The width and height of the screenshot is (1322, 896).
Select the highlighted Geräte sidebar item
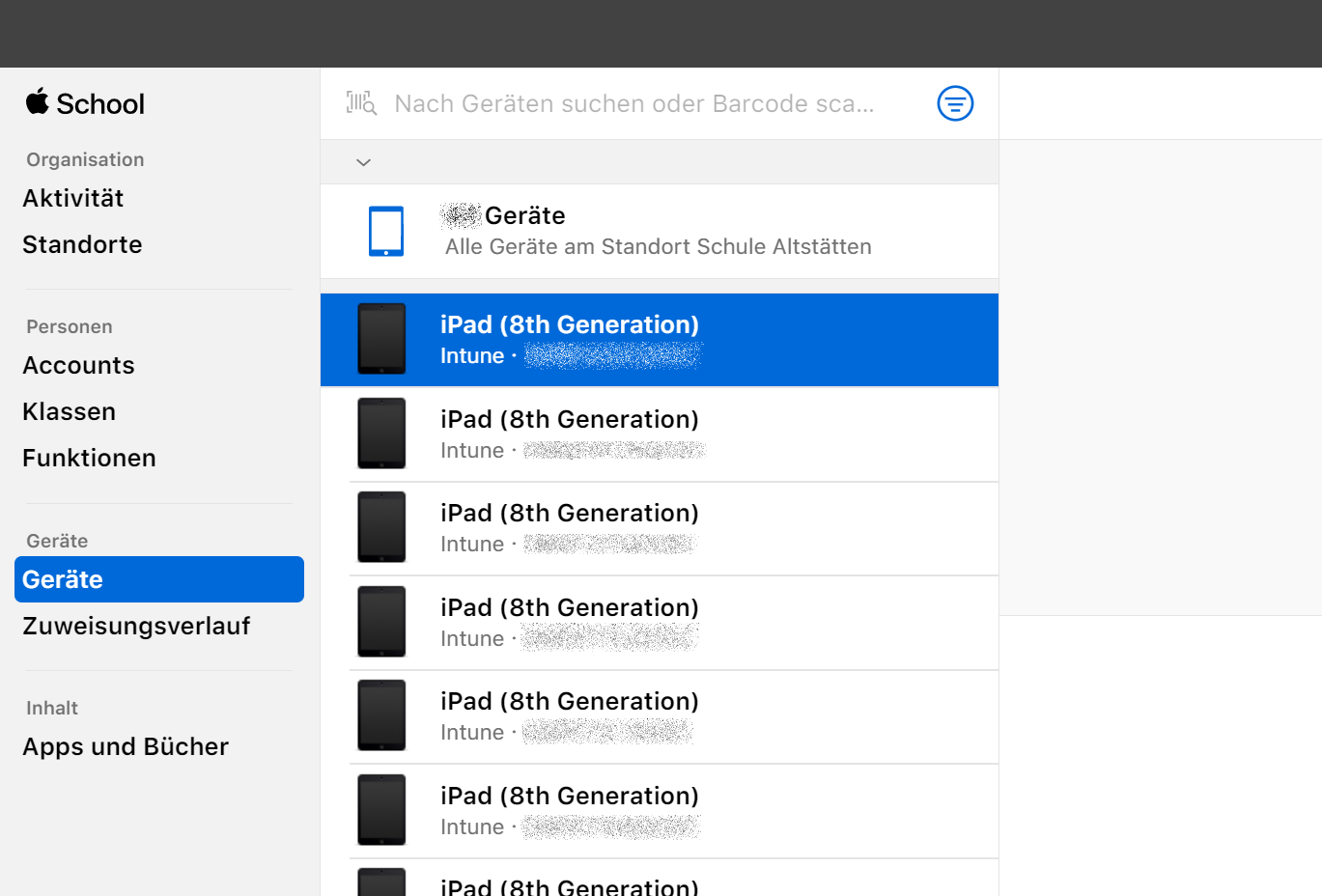158,579
